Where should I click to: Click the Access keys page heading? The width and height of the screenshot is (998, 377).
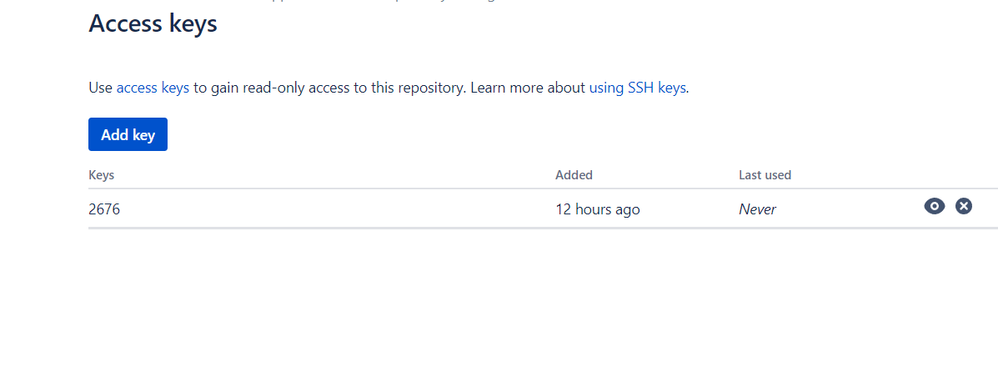[x=153, y=24]
